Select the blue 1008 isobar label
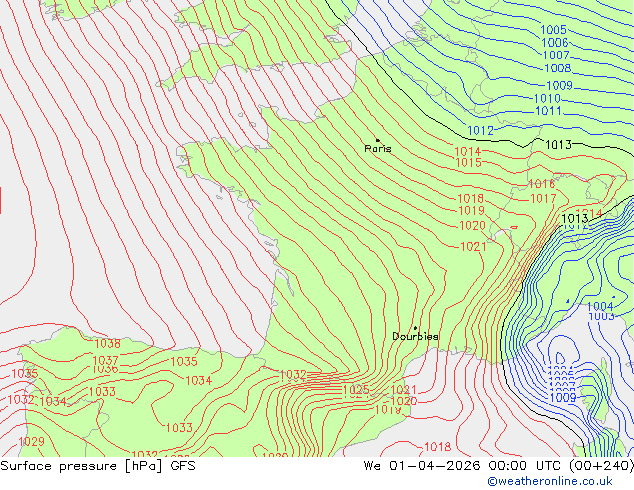 click(558, 68)
